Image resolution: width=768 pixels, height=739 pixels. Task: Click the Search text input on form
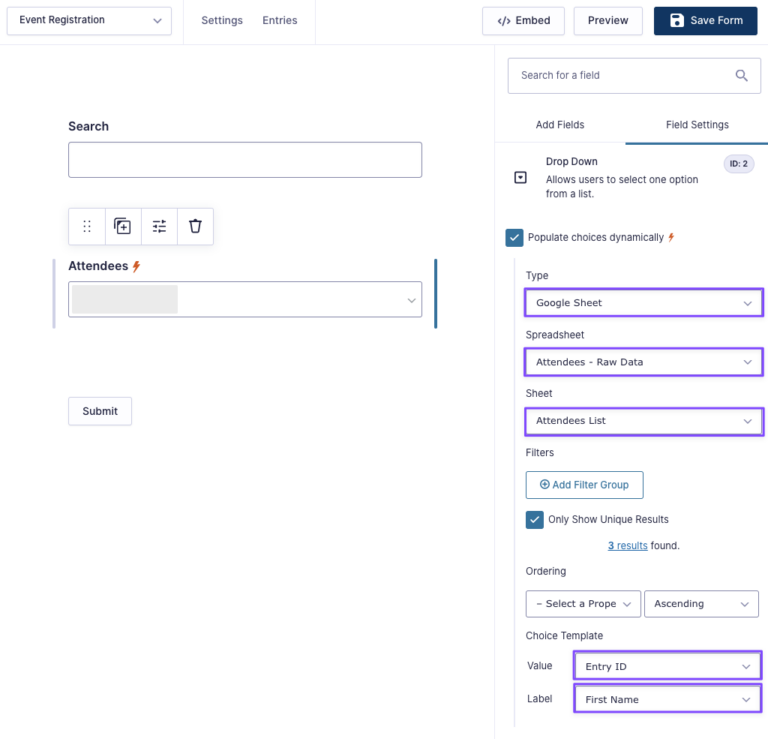click(x=245, y=160)
